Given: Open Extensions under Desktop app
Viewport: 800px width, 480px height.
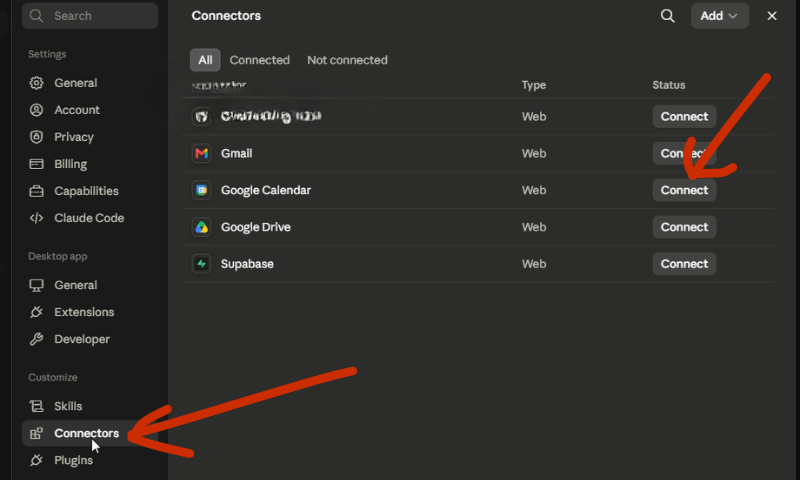Looking at the screenshot, I should click(84, 312).
